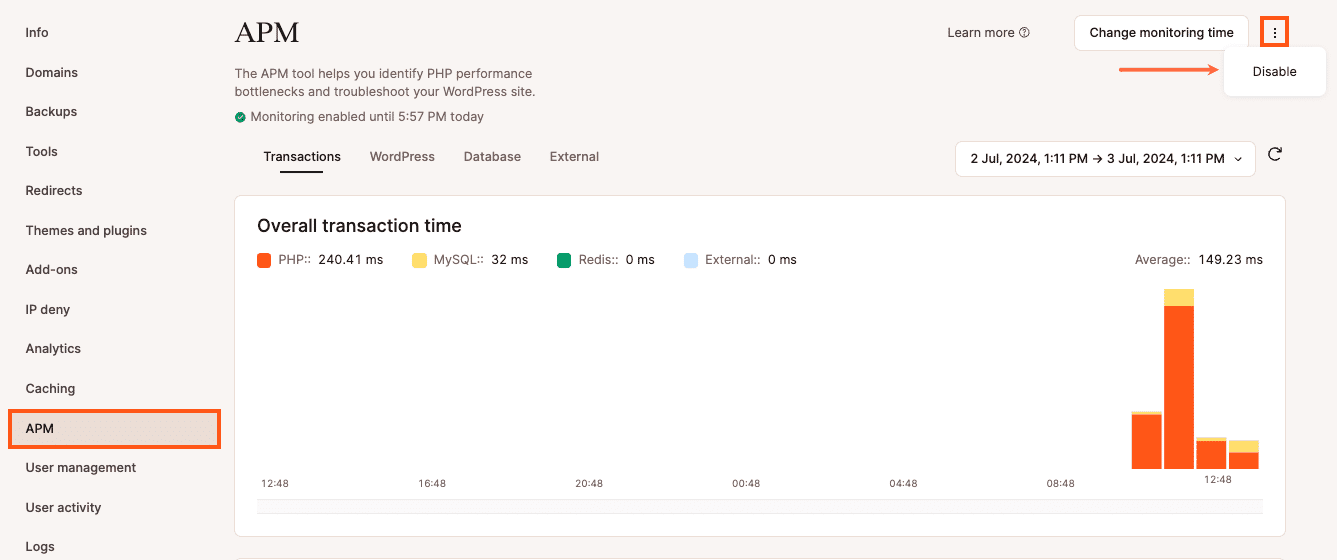
Task: Open the Learn more link
Action: 981,33
